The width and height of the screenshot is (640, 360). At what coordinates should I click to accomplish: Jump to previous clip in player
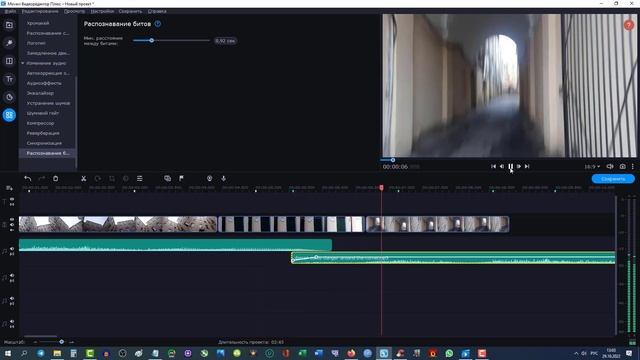pyautogui.click(x=493, y=167)
